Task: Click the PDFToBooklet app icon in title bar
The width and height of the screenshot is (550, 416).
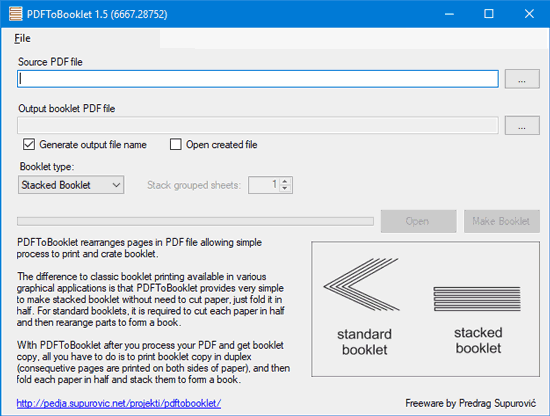Action: pos(15,14)
